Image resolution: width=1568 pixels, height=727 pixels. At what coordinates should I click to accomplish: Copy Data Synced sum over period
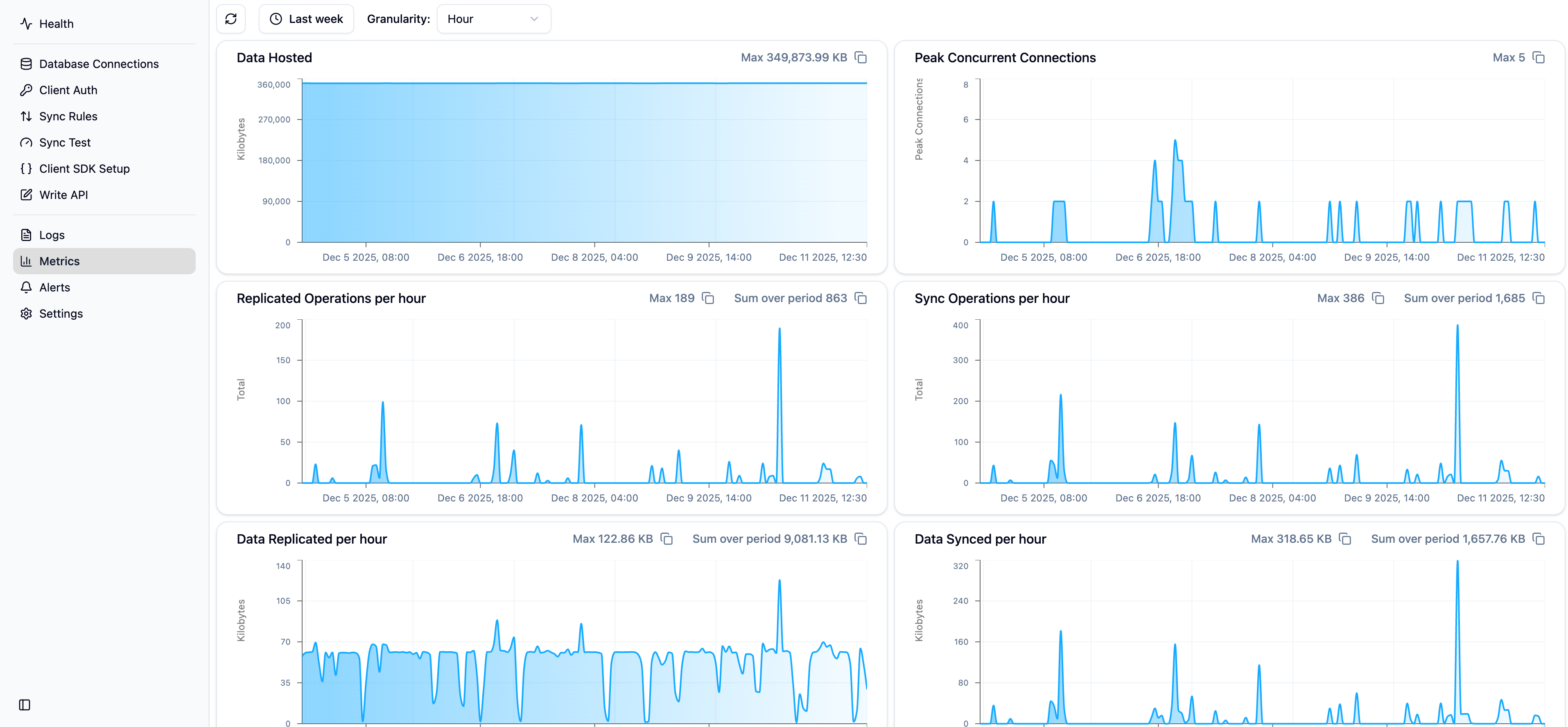tap(1538, 539)
